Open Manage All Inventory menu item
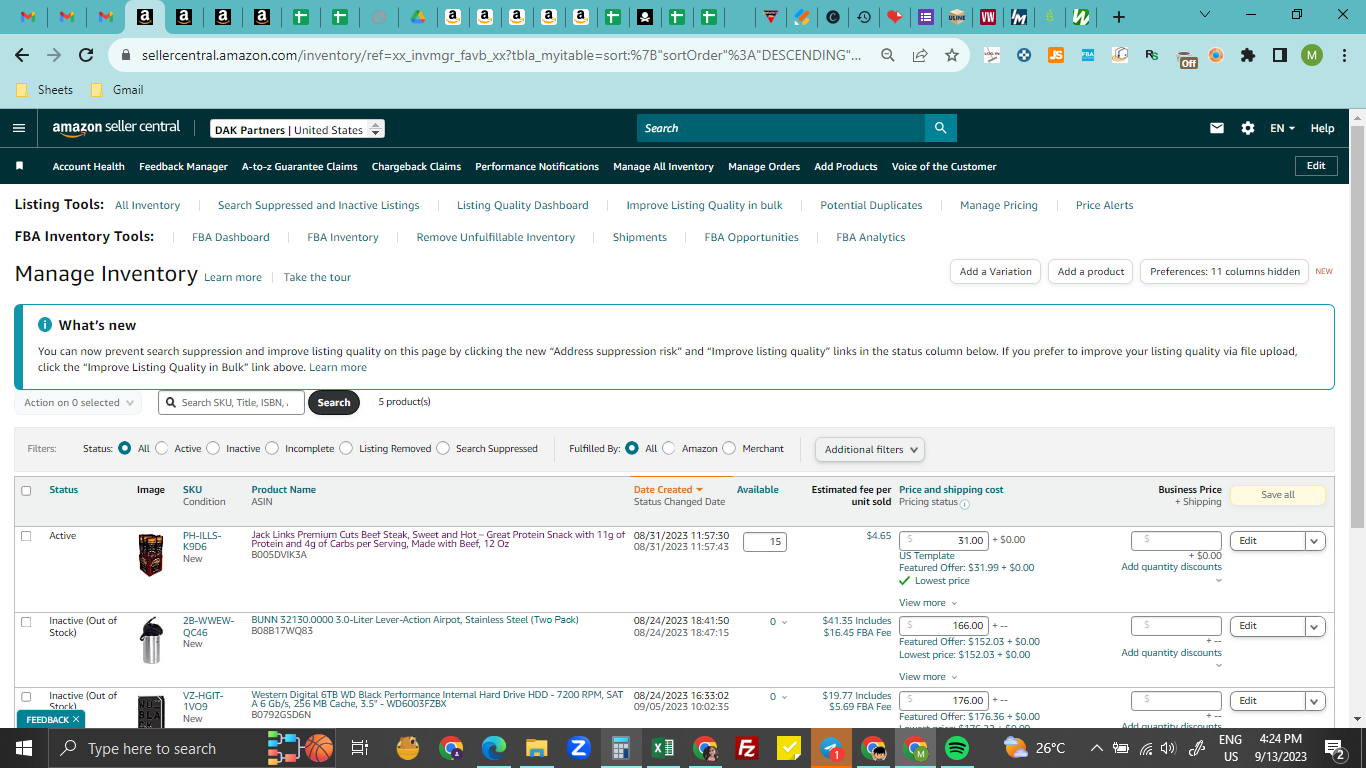Image resolution: width=1366 pixels, height=768 pixels. (663, 166)
